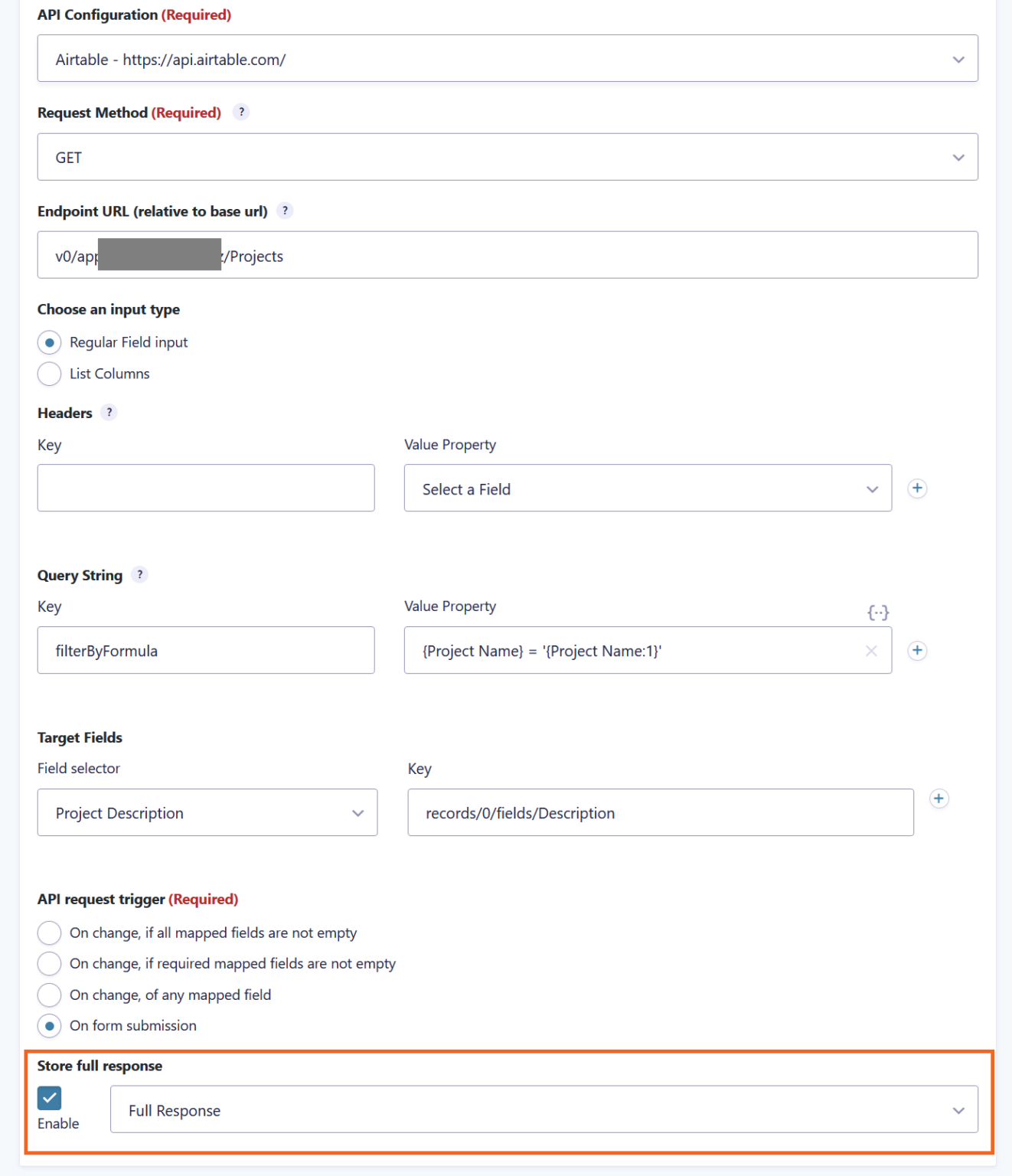Expand the Request Method dropdown
The width and height of the screenshot is (1012, 1176).
click(x=958, y=156)
